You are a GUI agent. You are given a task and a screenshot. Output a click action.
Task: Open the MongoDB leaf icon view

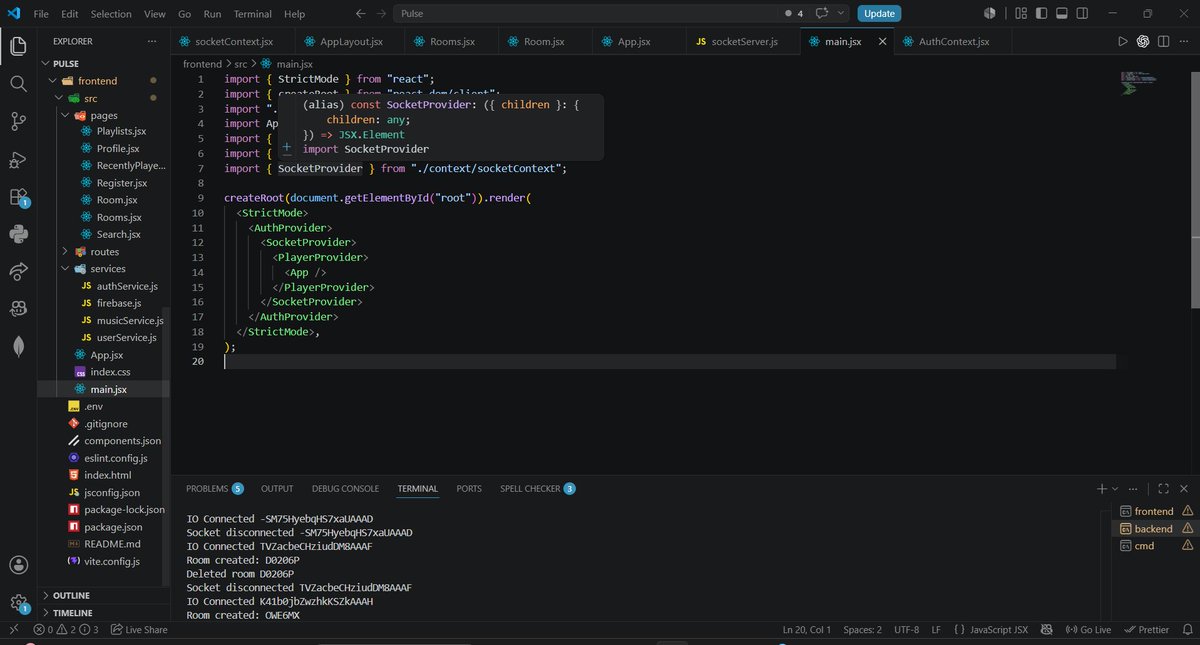18,346
